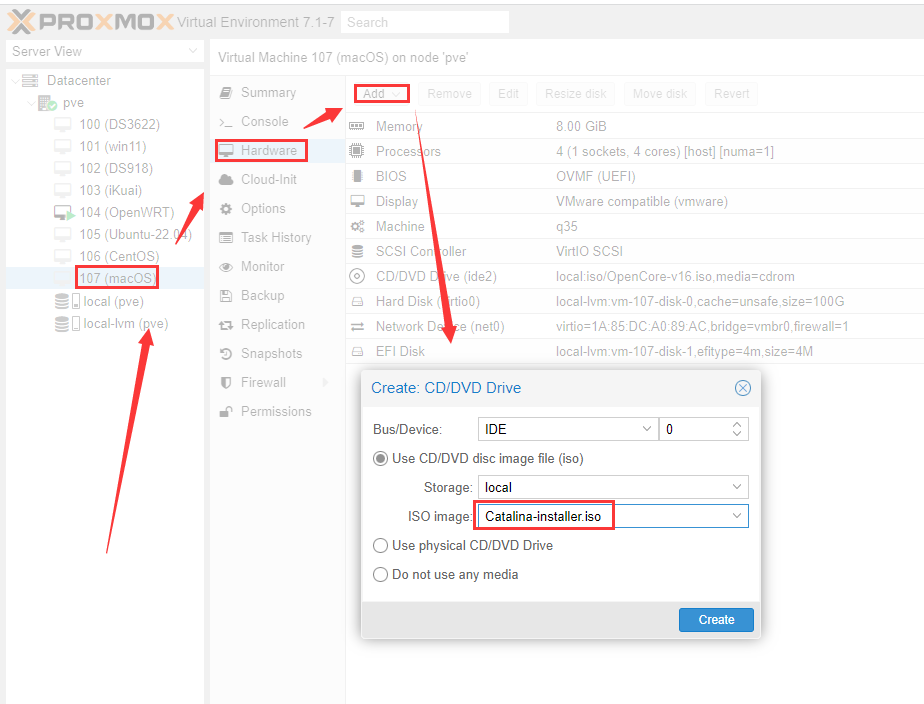The image size is (924, 704).
Task: Select the Hard Disk (virtio0) row
Action: click(x=635, y=301)
